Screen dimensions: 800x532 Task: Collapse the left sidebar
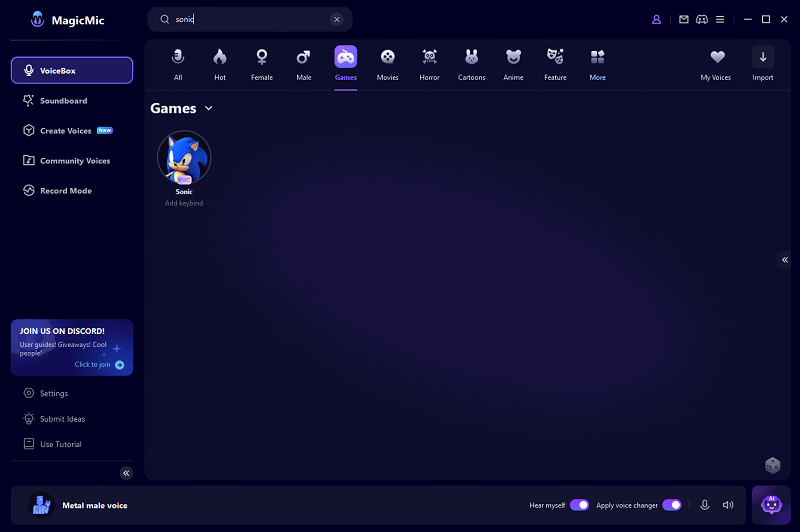(127, 473)
